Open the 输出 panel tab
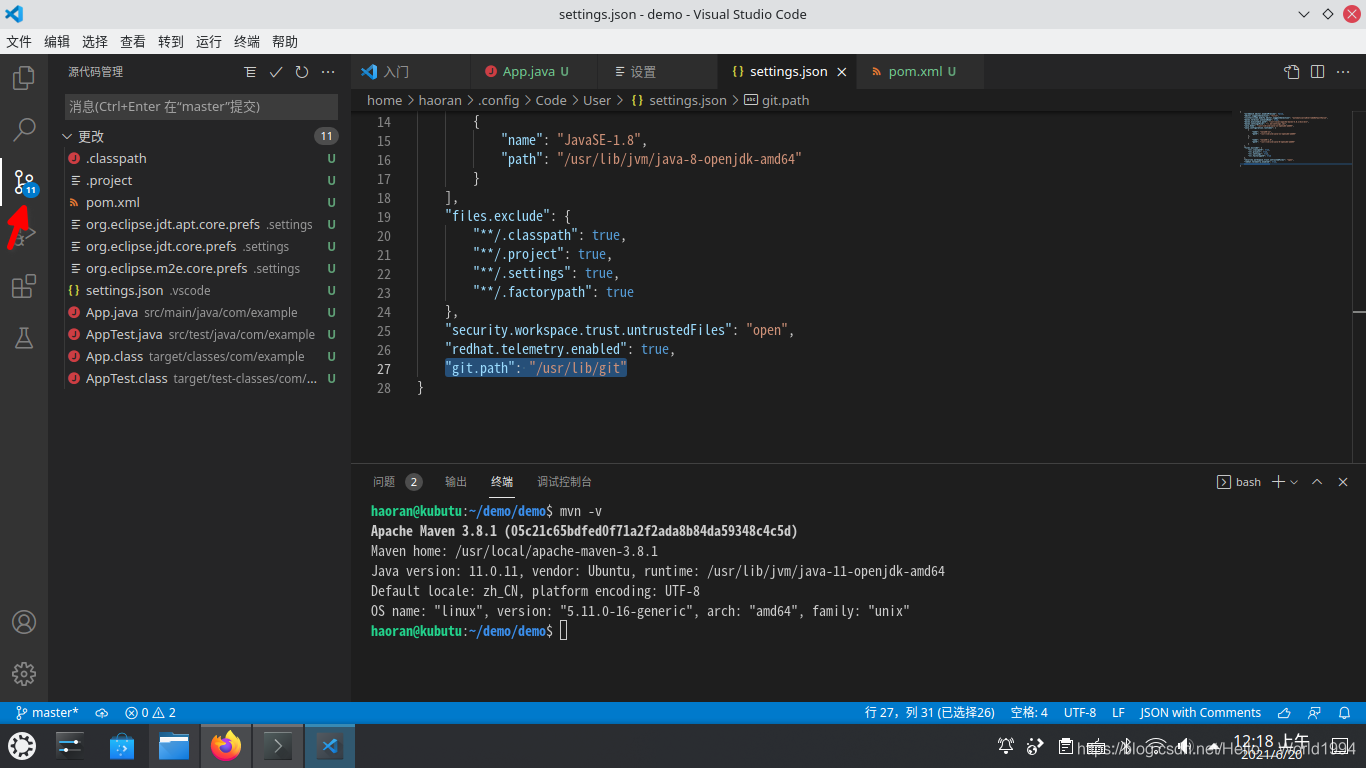 (x=456, y=482)
